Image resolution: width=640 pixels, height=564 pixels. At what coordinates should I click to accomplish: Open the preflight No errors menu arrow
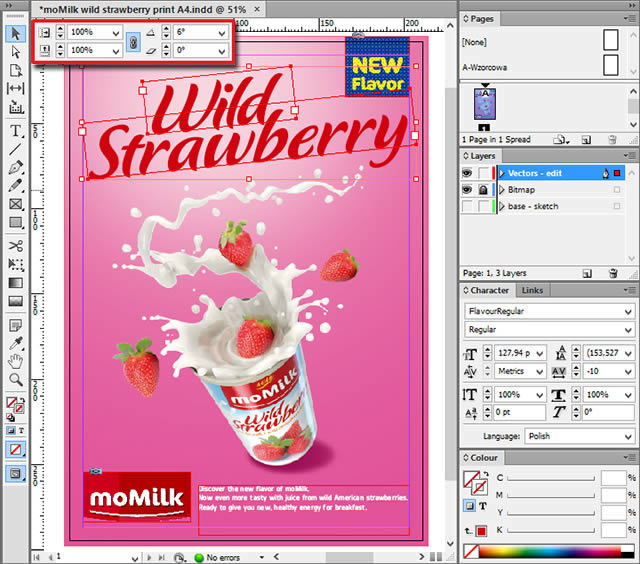point(262,557)
